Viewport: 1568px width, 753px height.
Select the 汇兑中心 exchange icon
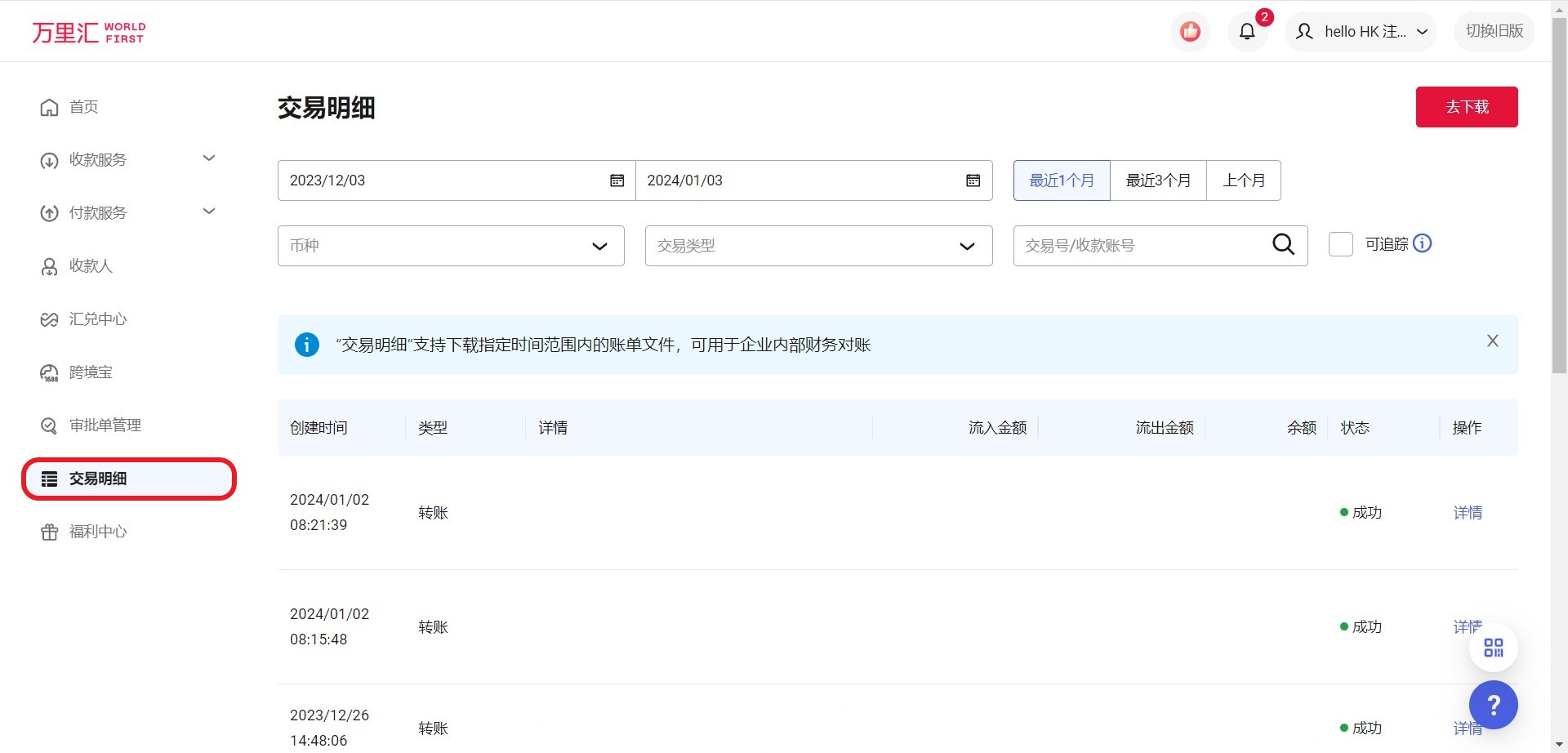[x=49, y=319]
